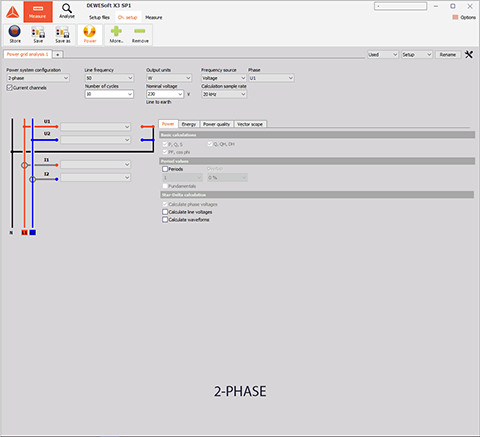Click the search field in title bar

[x=400, y=6]
